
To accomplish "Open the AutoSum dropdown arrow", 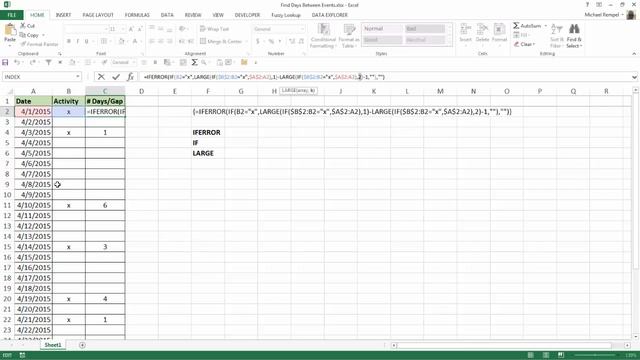I will coord(546,26).
